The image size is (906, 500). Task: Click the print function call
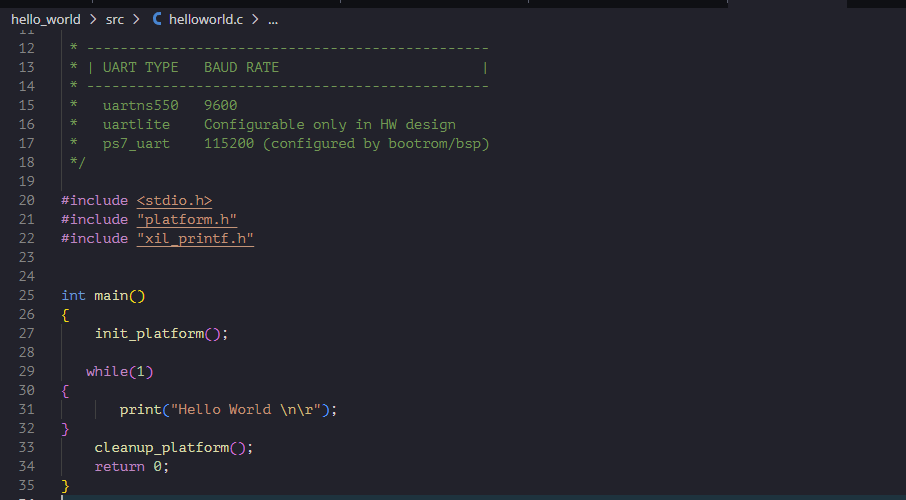point(140,409)
